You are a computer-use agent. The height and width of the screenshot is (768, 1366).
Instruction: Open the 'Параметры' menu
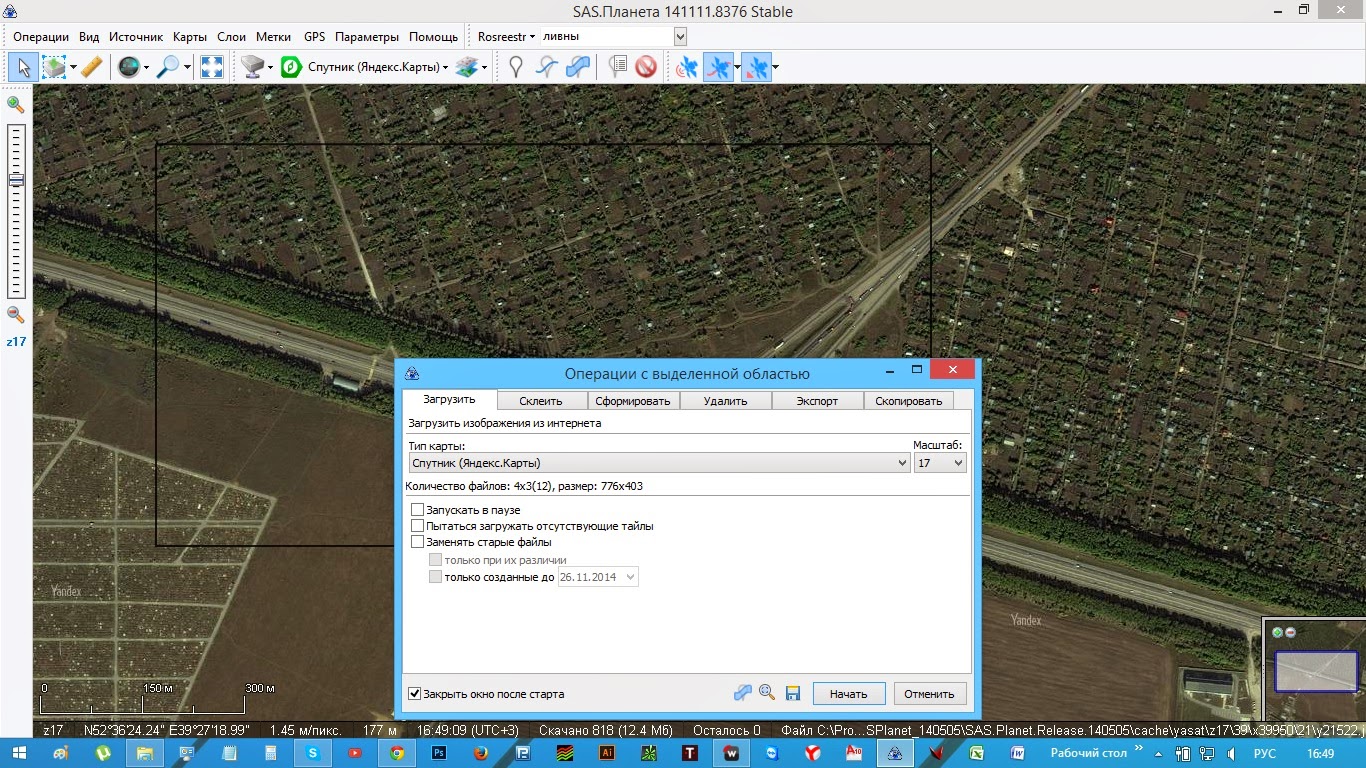367,36
